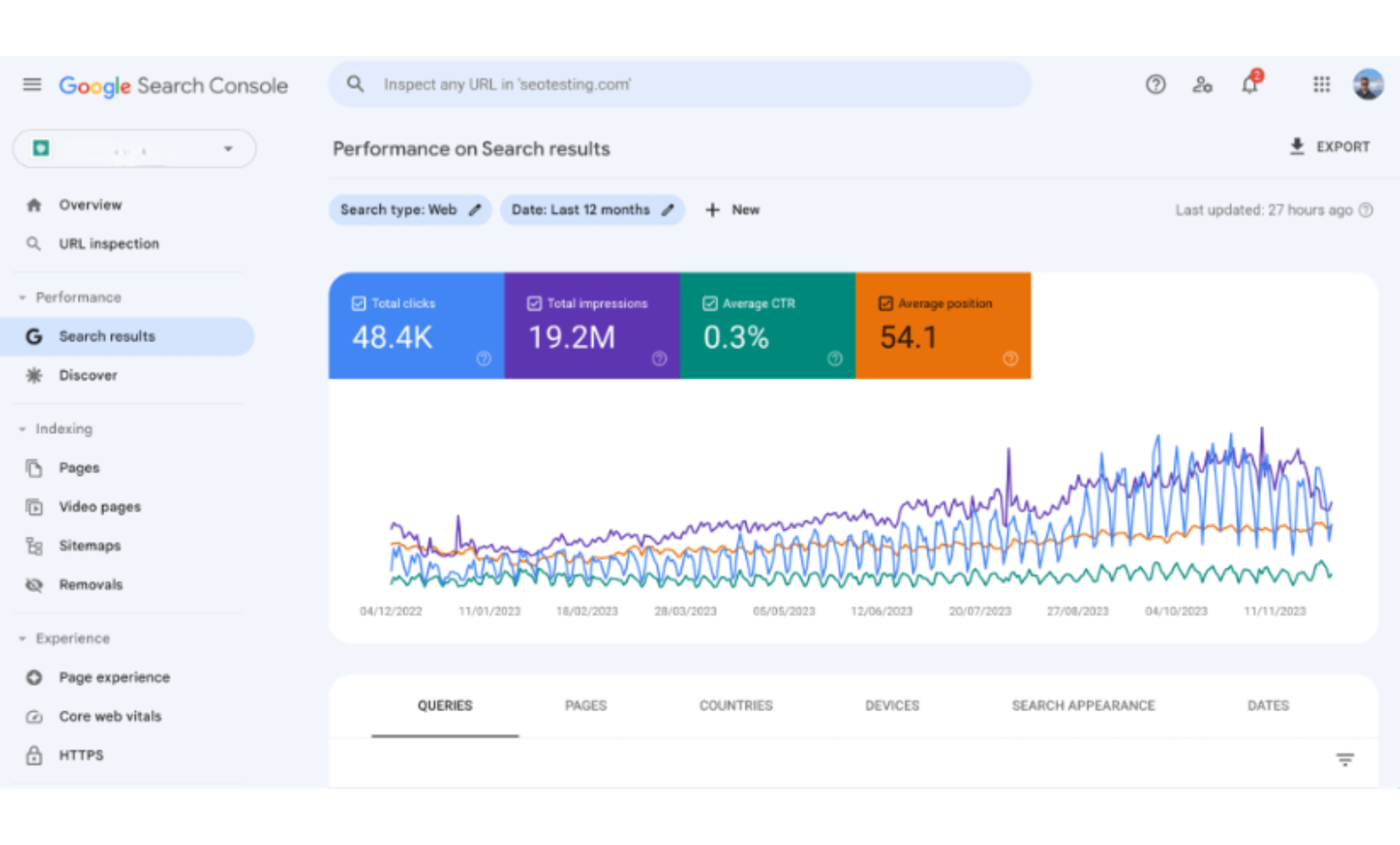Open Video pages in the sidebar
This screenshot has height=845, width=1400.
(x=100, y=506)
